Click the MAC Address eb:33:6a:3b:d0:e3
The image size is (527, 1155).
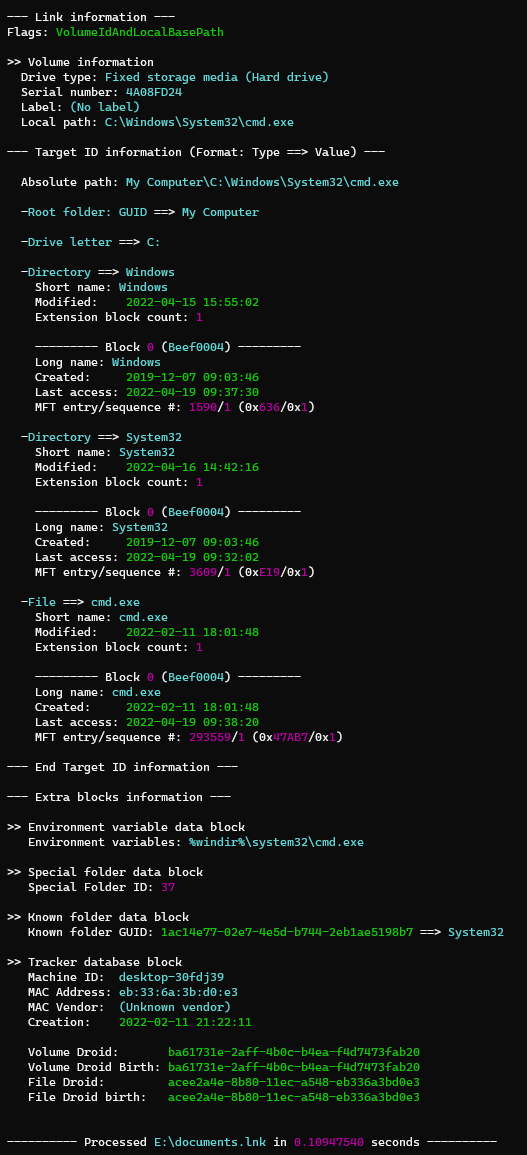click(x=178, y=992)
